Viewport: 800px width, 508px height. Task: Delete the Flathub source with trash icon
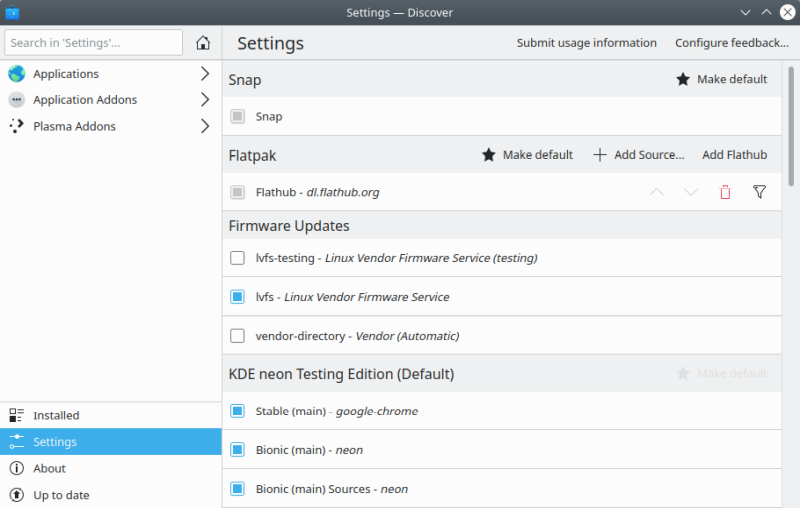coord(725,192)
